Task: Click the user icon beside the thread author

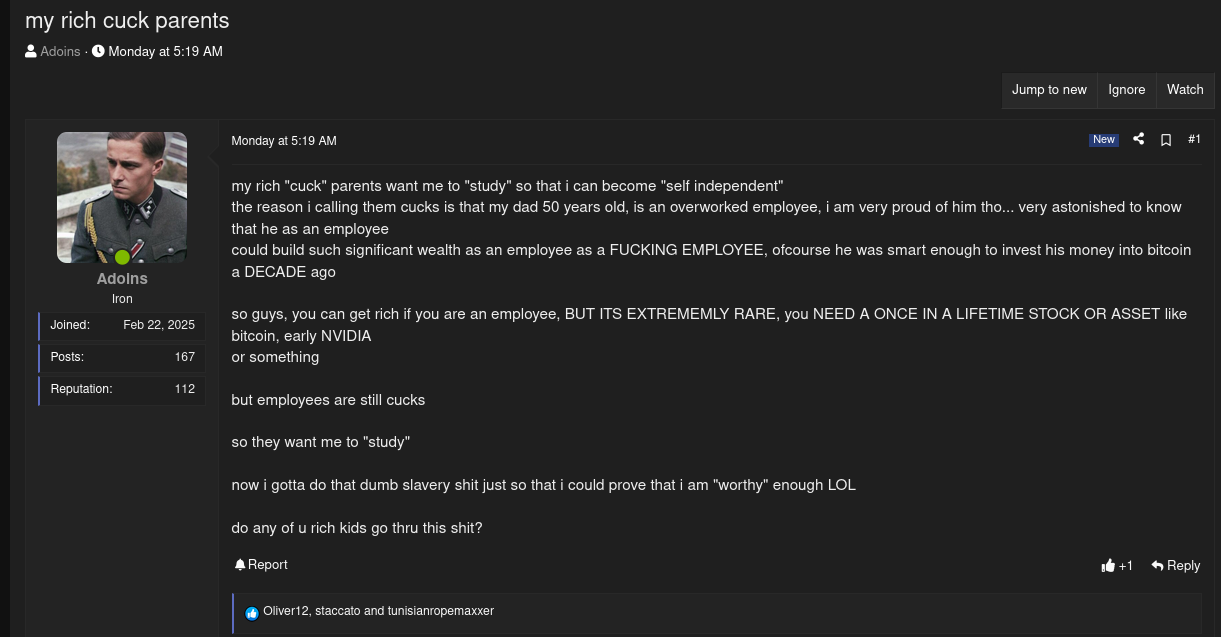Action: (x=31, y=52)
